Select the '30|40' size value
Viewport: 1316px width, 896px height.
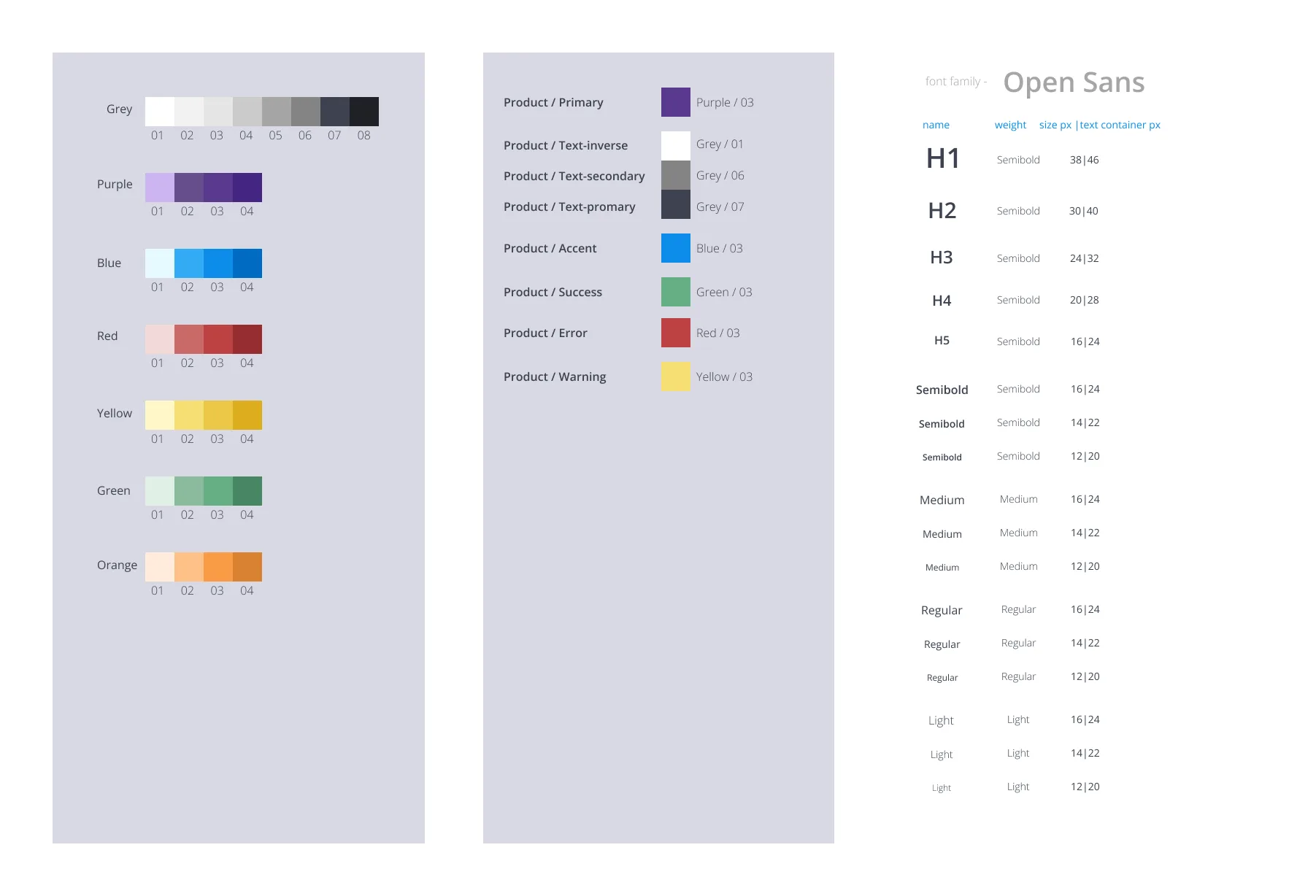[x=1084, y=211]
